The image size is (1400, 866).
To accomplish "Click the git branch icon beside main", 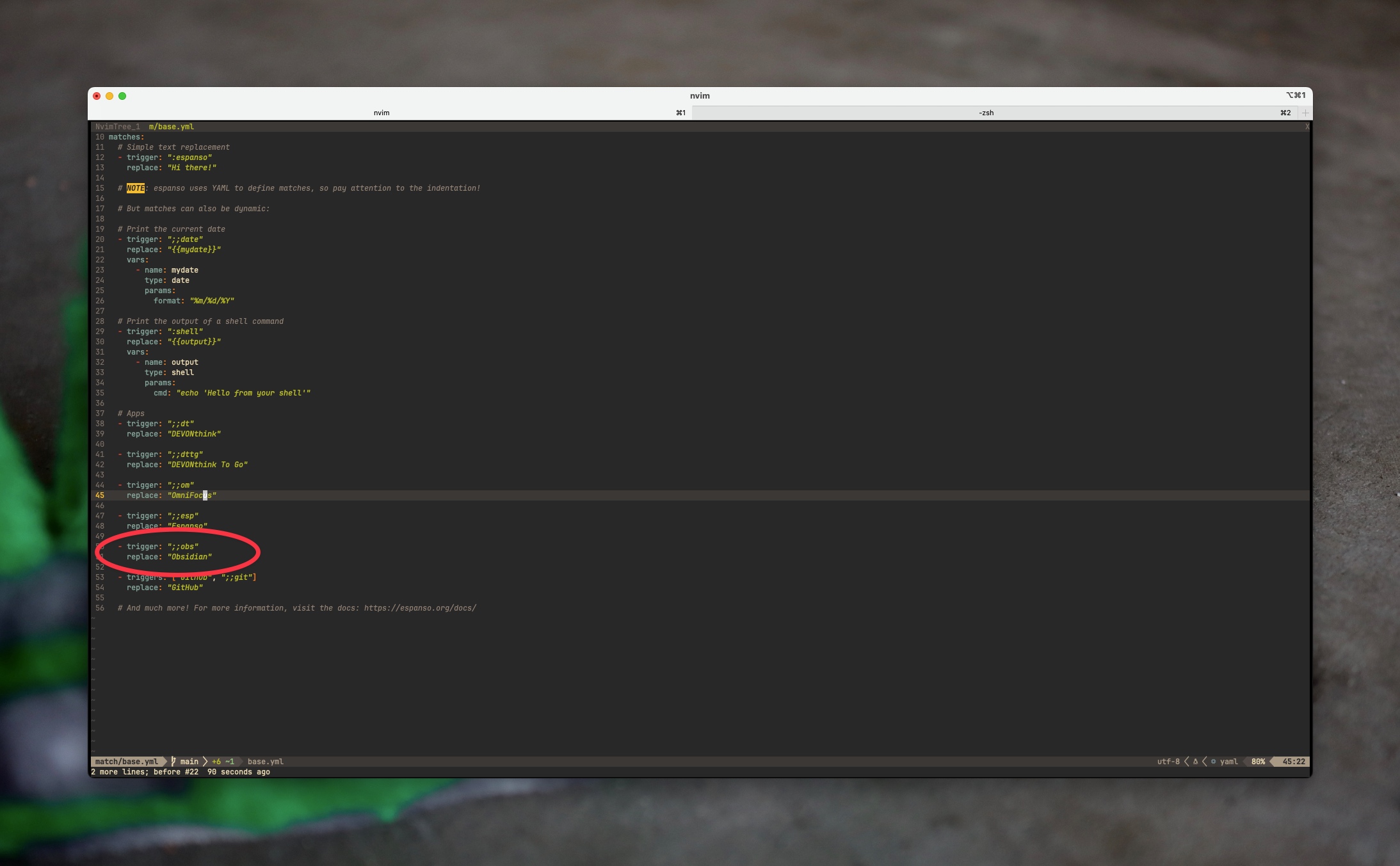I will coord(173,762).
